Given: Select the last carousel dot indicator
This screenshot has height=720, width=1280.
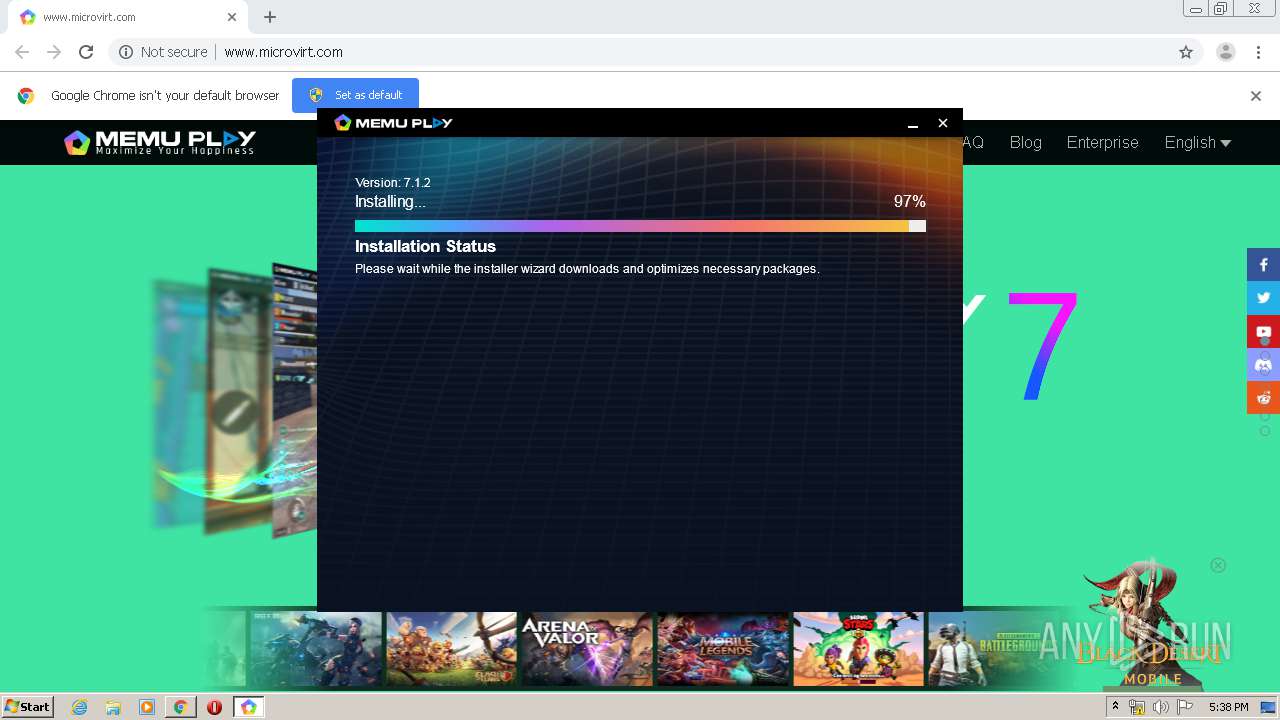Looking at the screenshot, I should [1265, 431].
